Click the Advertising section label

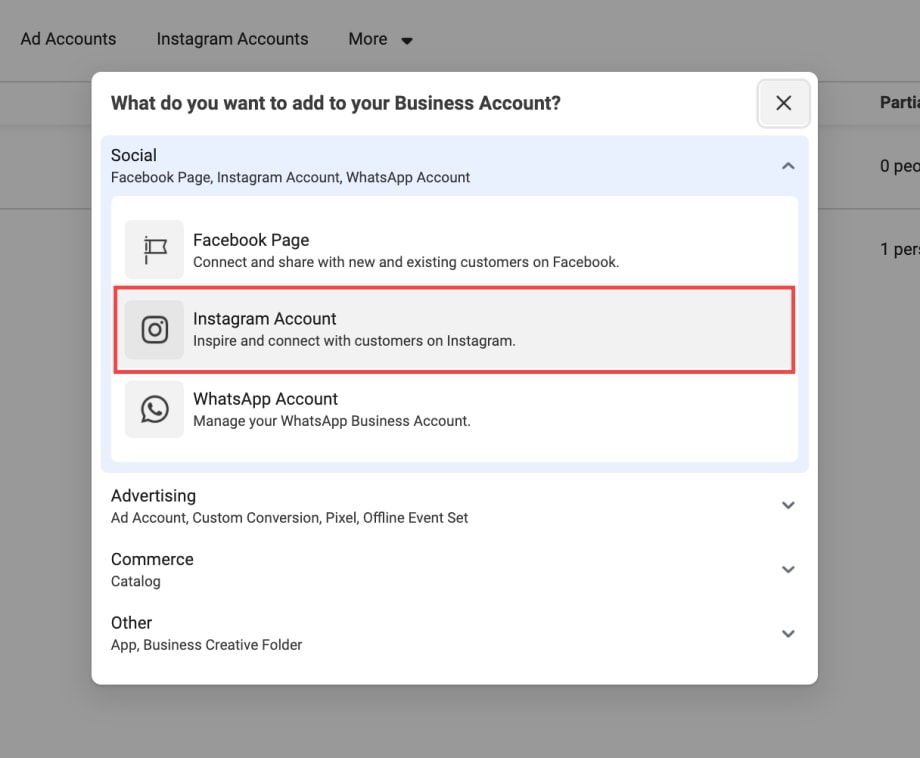(153, 496)
